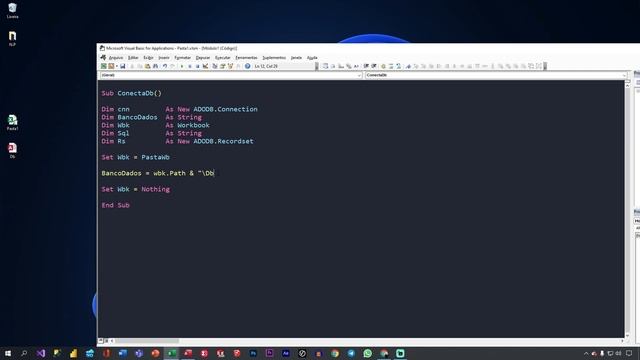This screenshot has height=360, width=640.
Task: Show hidden system tray icons chevron
Action: [586, 353]
